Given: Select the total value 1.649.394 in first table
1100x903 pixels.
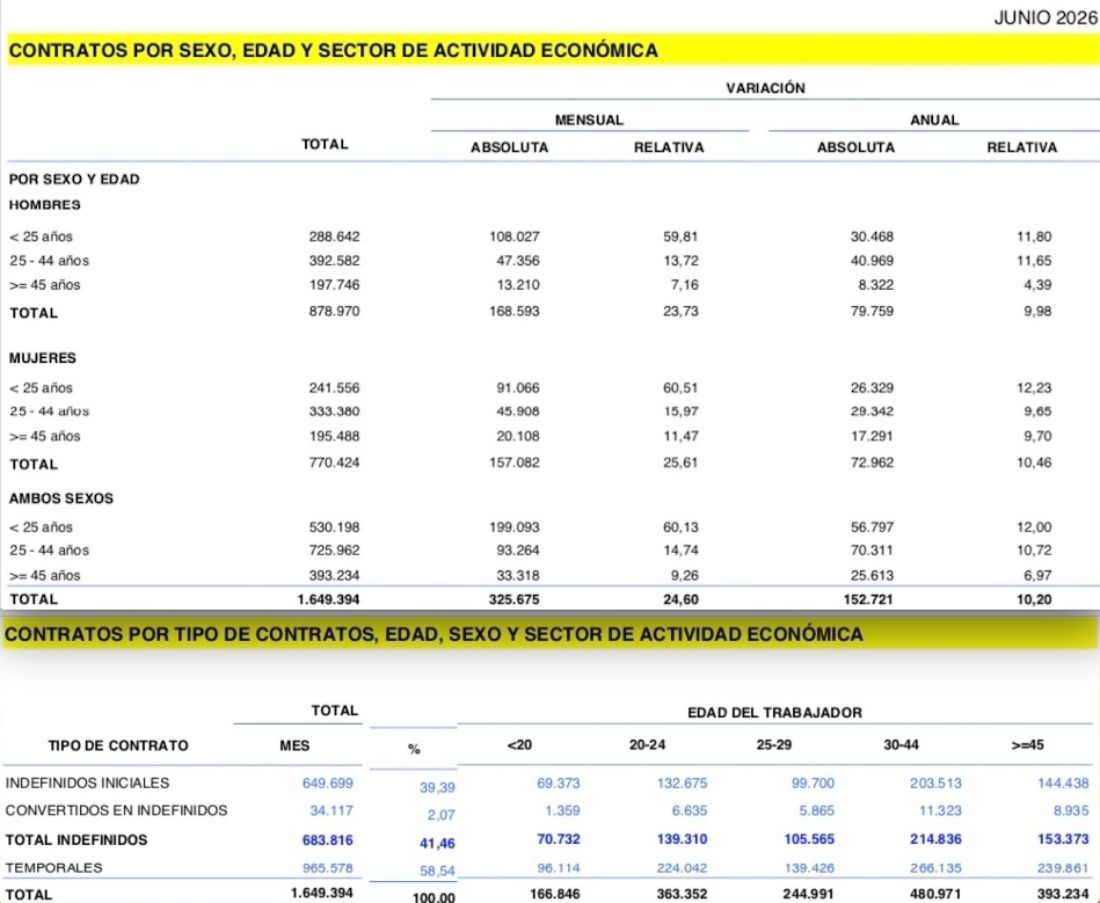Looking at the screenshot, I should [328, 599].
